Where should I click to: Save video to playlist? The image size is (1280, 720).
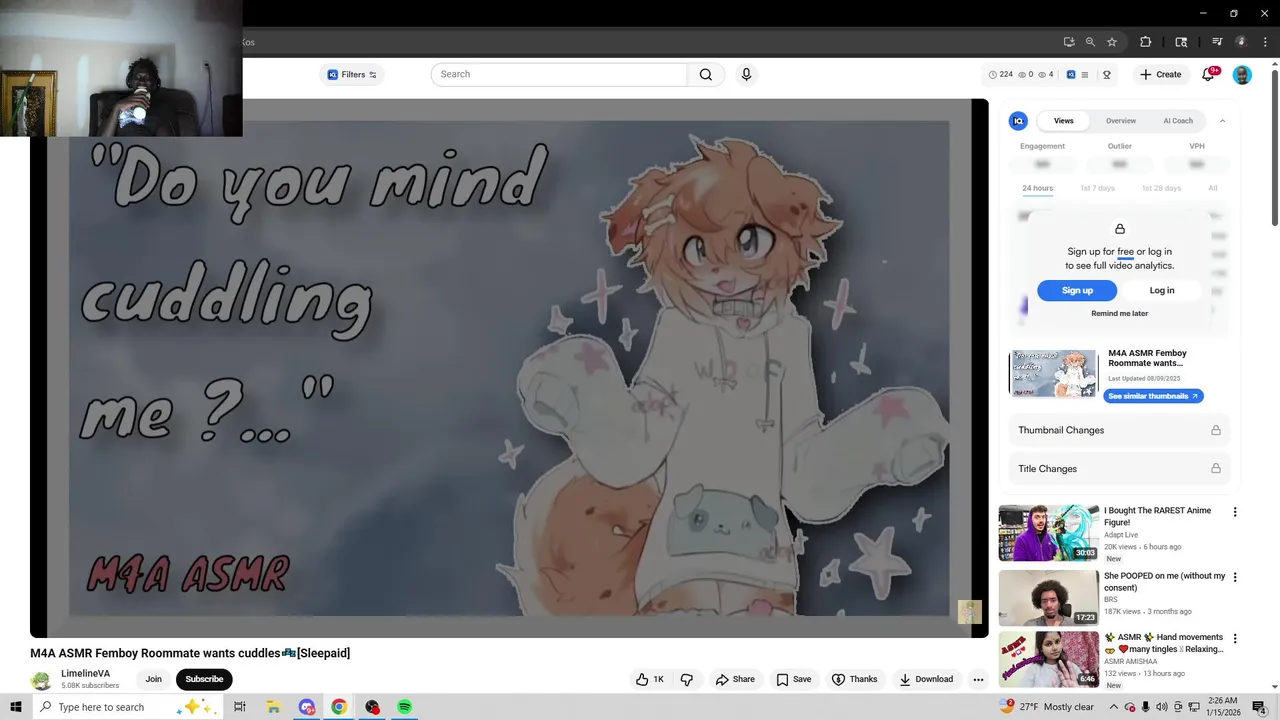click(794, 679)
